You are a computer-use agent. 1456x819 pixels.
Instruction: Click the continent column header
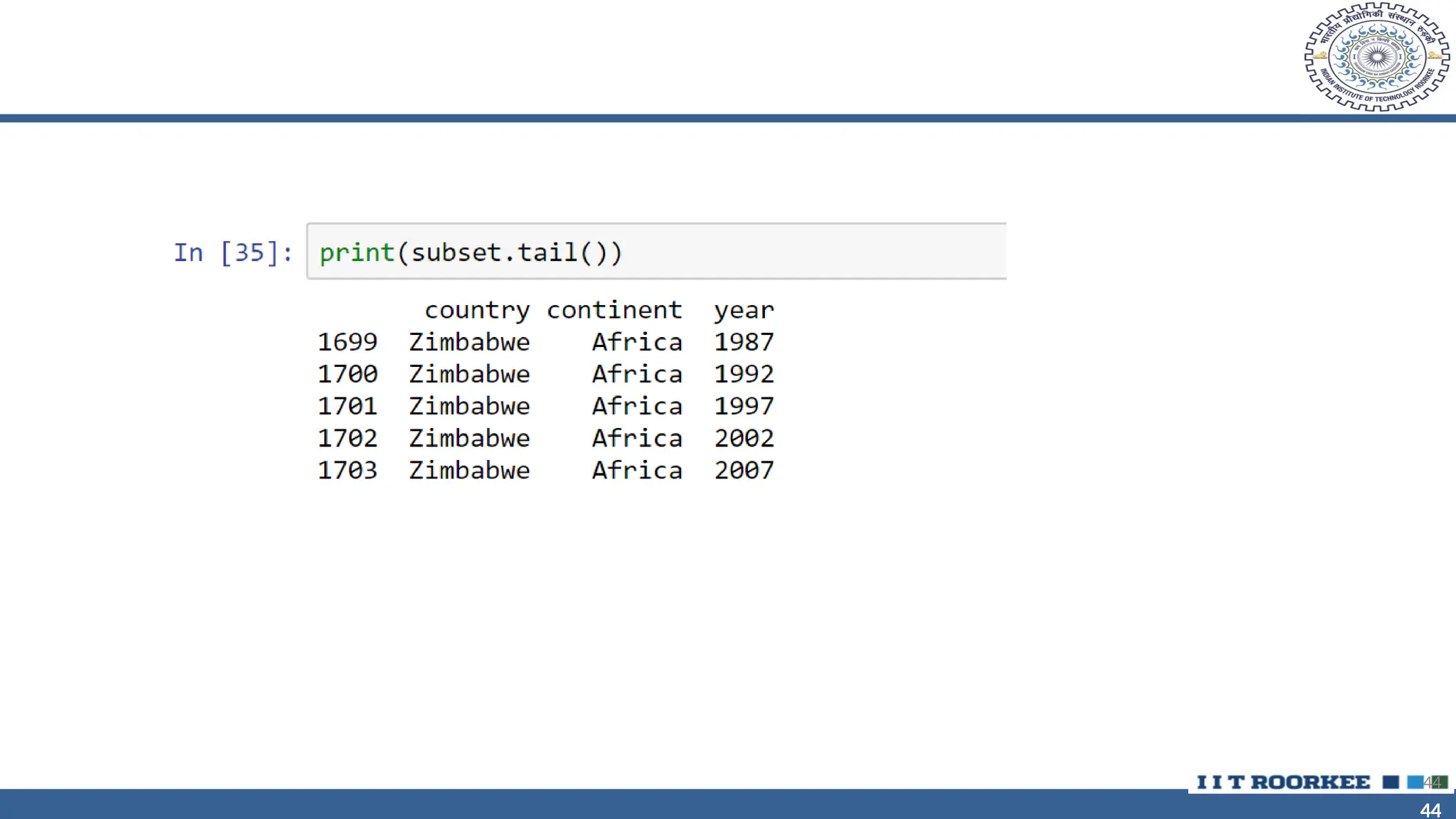point(614,310)
